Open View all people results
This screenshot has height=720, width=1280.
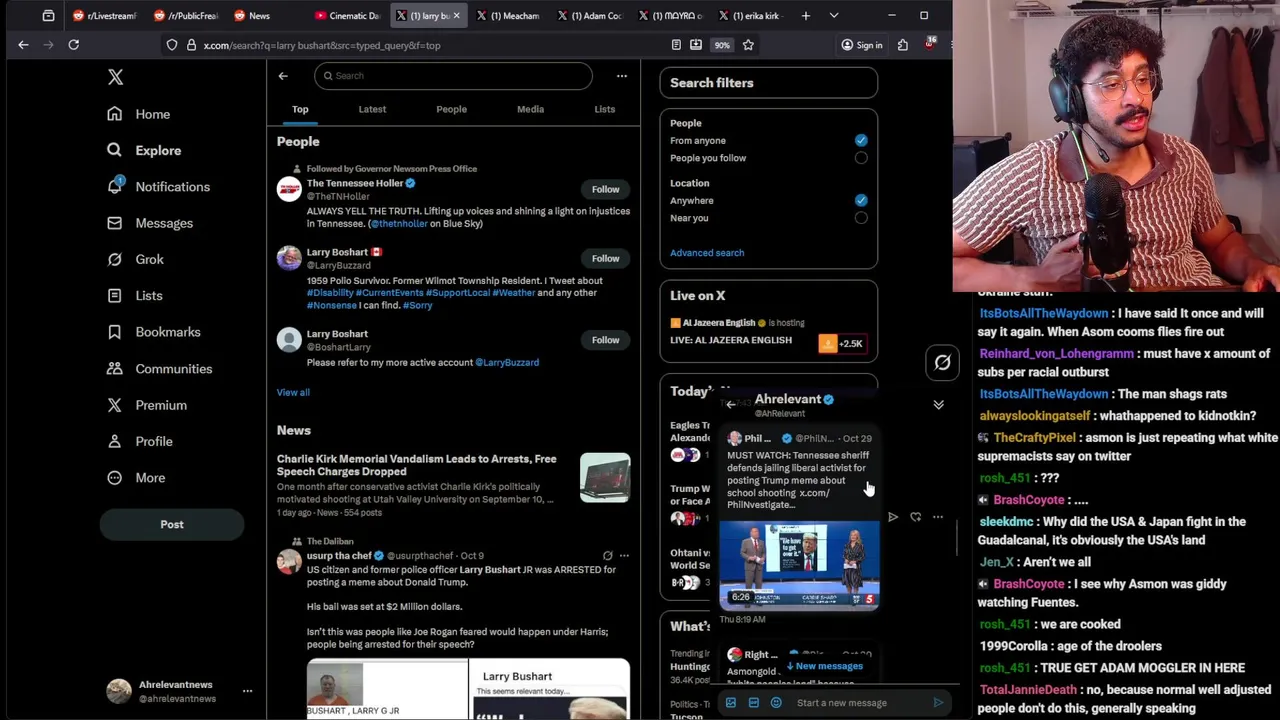[x=293, y=393]
